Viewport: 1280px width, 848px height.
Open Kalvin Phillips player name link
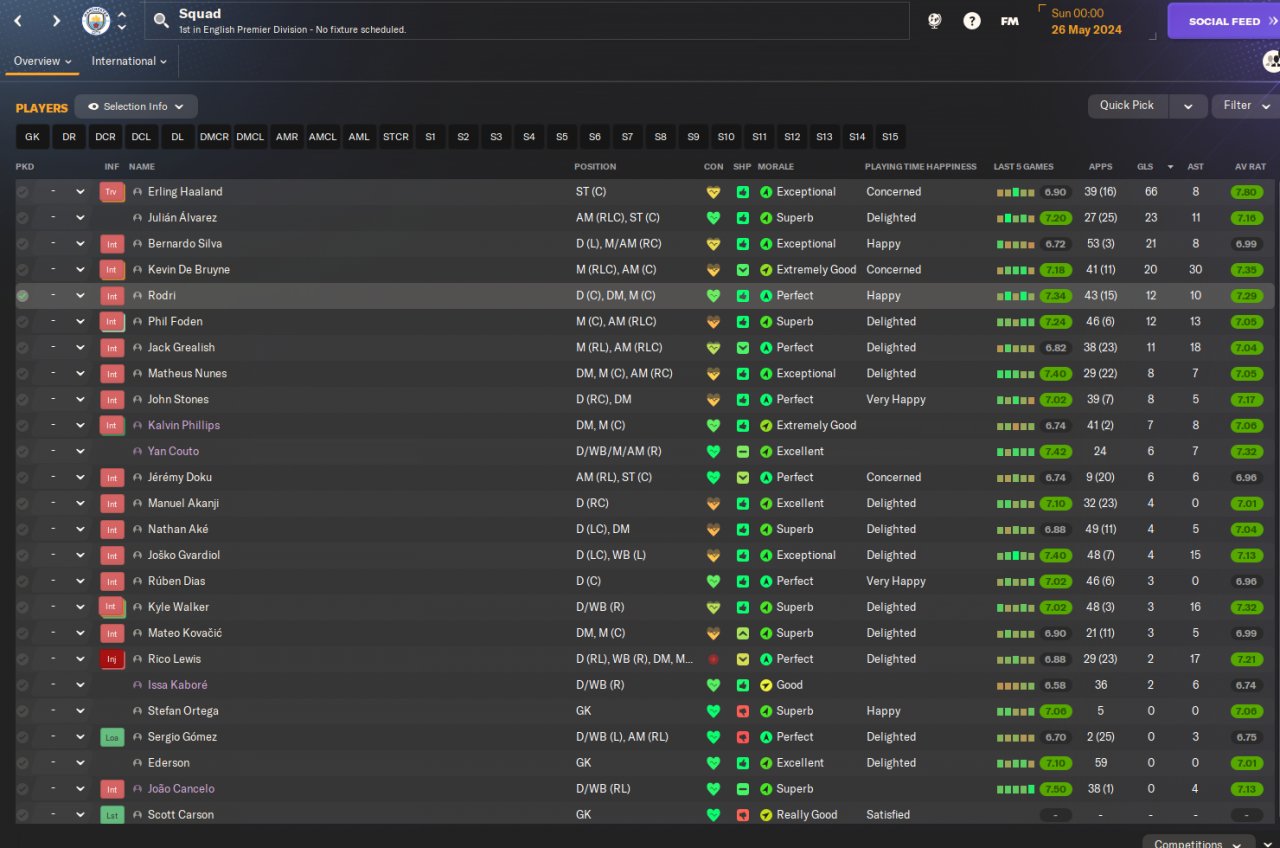pyautogui.click(x=184, y=426)
